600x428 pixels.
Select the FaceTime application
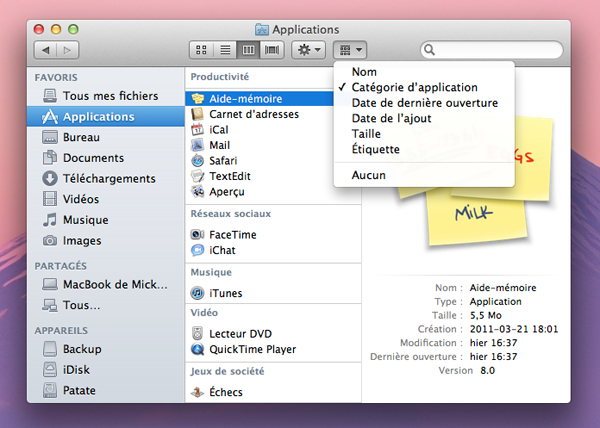[x=273, y=235]
